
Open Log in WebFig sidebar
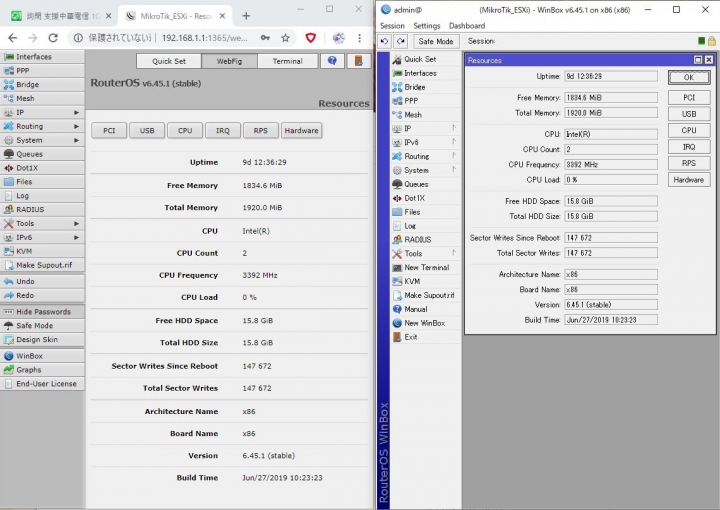click(42, 196)
